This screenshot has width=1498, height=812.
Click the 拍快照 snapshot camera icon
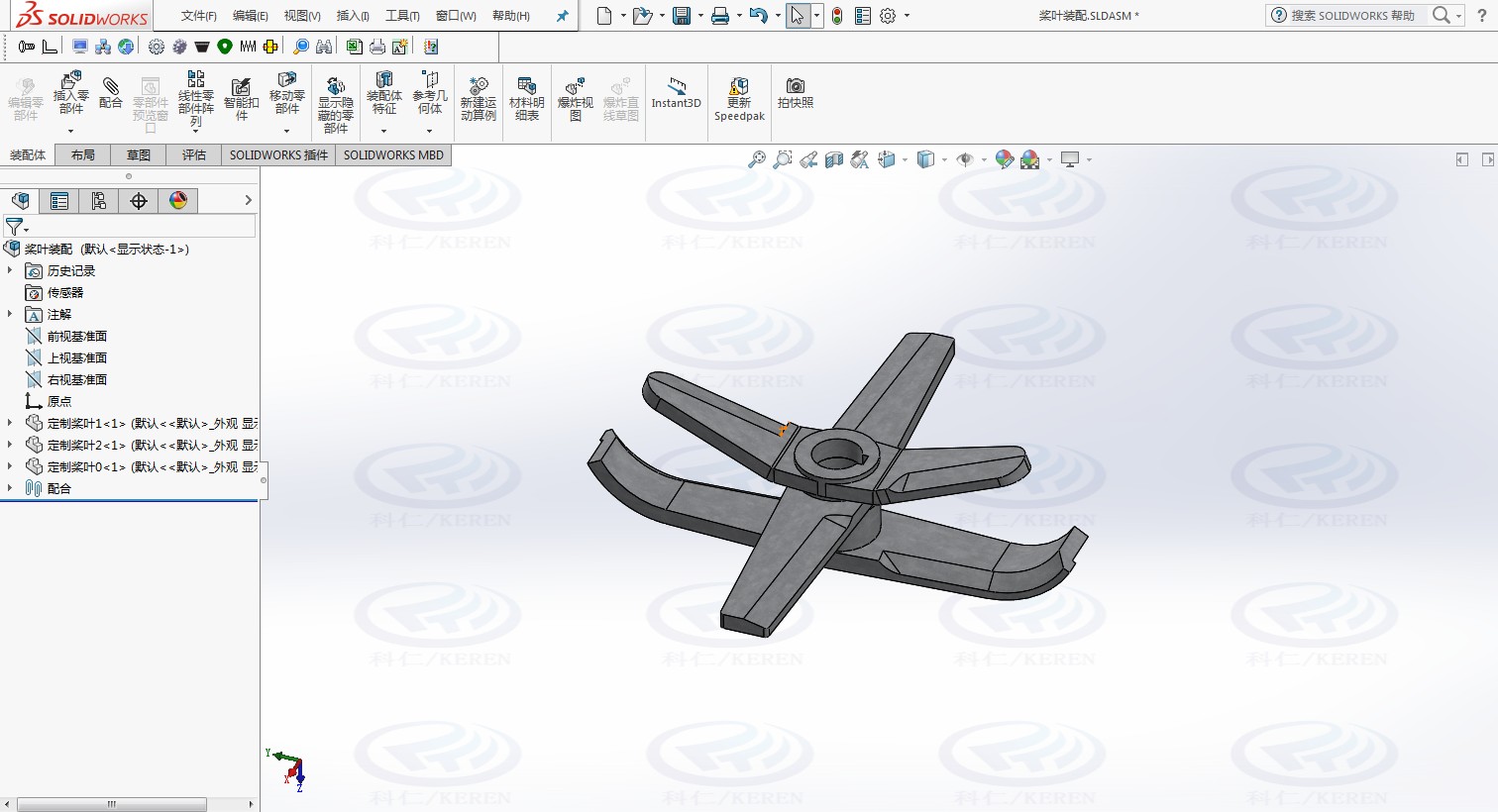795,92
